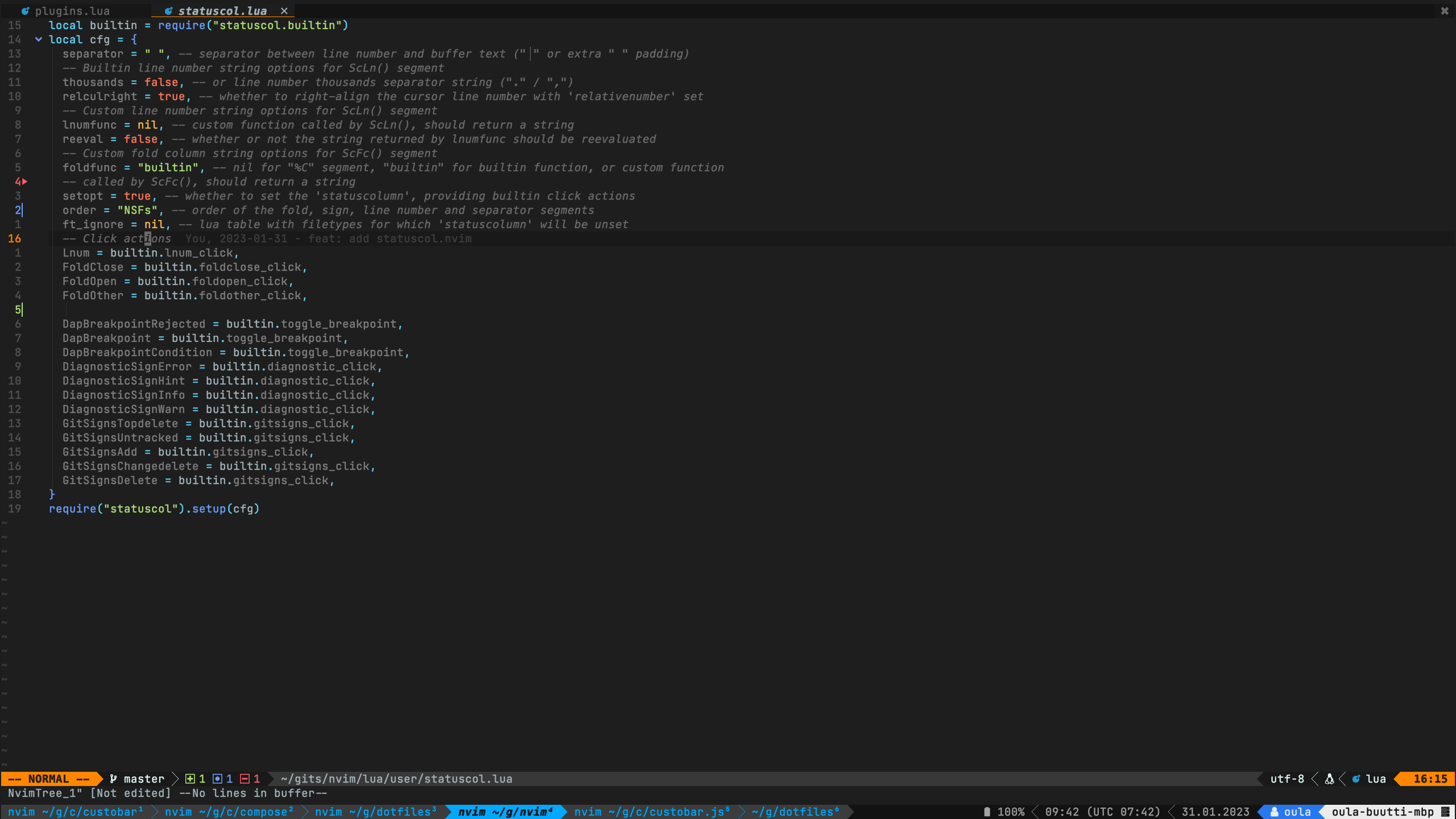Close the statuscol.lua buffer
The width and height of the screenshot is (1456, 819).
coord(284,10)
